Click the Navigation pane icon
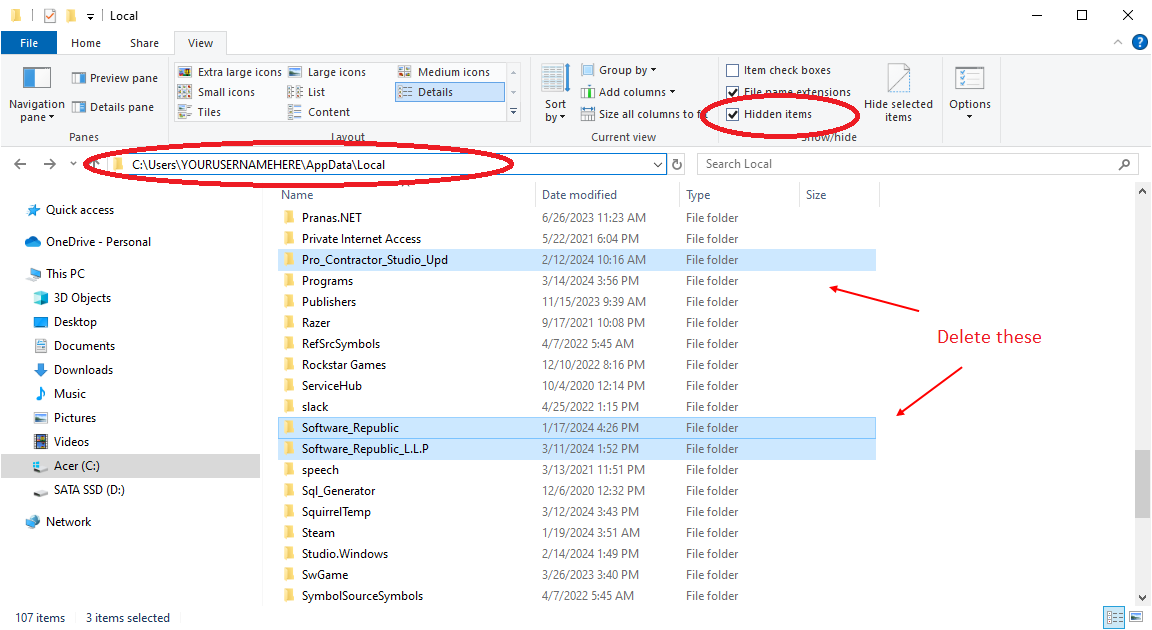The height and width of the screenshot is (630, 1152). click(x=36, y=79)
